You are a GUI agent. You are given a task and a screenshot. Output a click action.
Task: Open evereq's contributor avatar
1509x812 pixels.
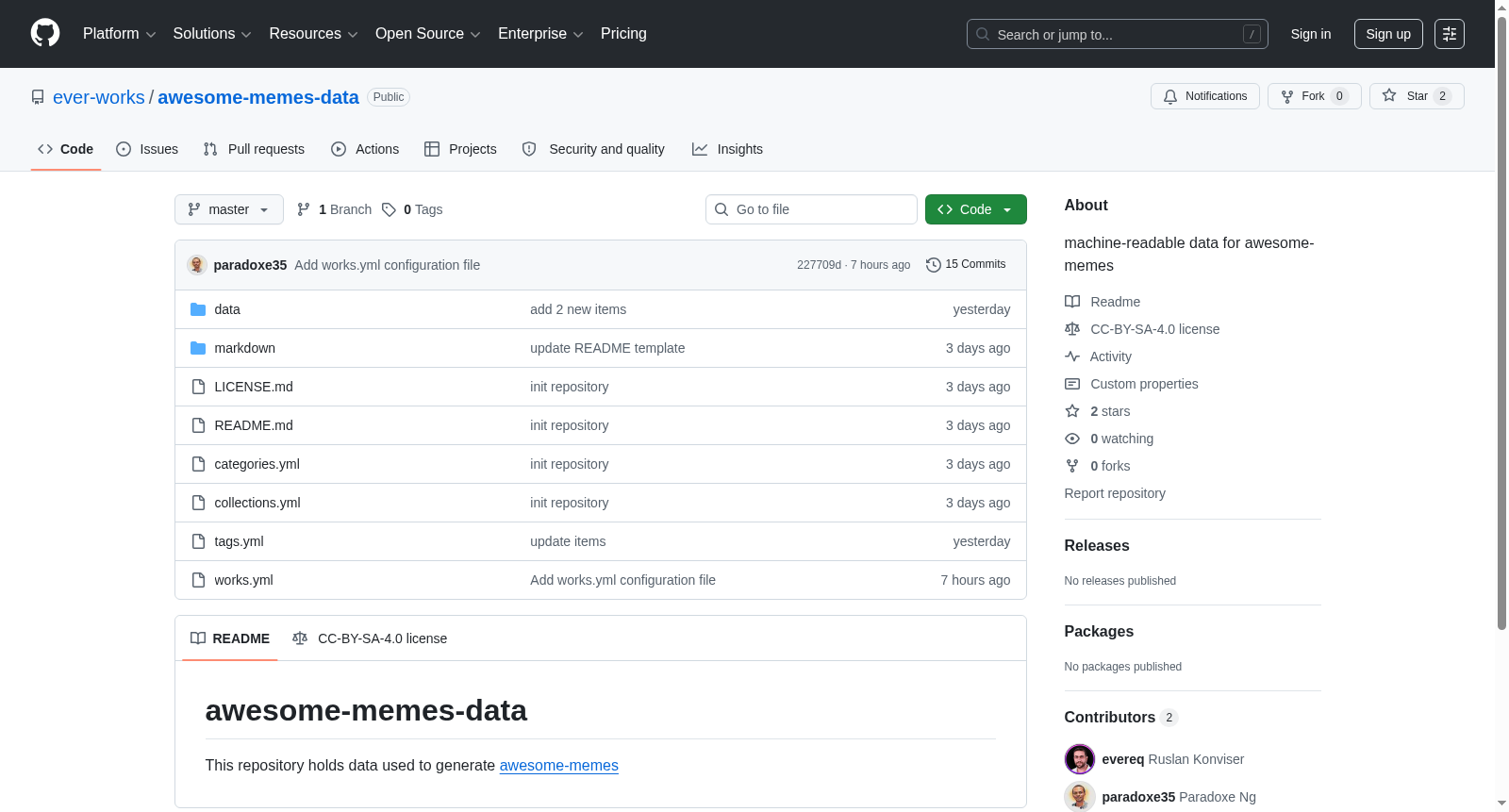pyautogui.click(x=1080, y=759)
